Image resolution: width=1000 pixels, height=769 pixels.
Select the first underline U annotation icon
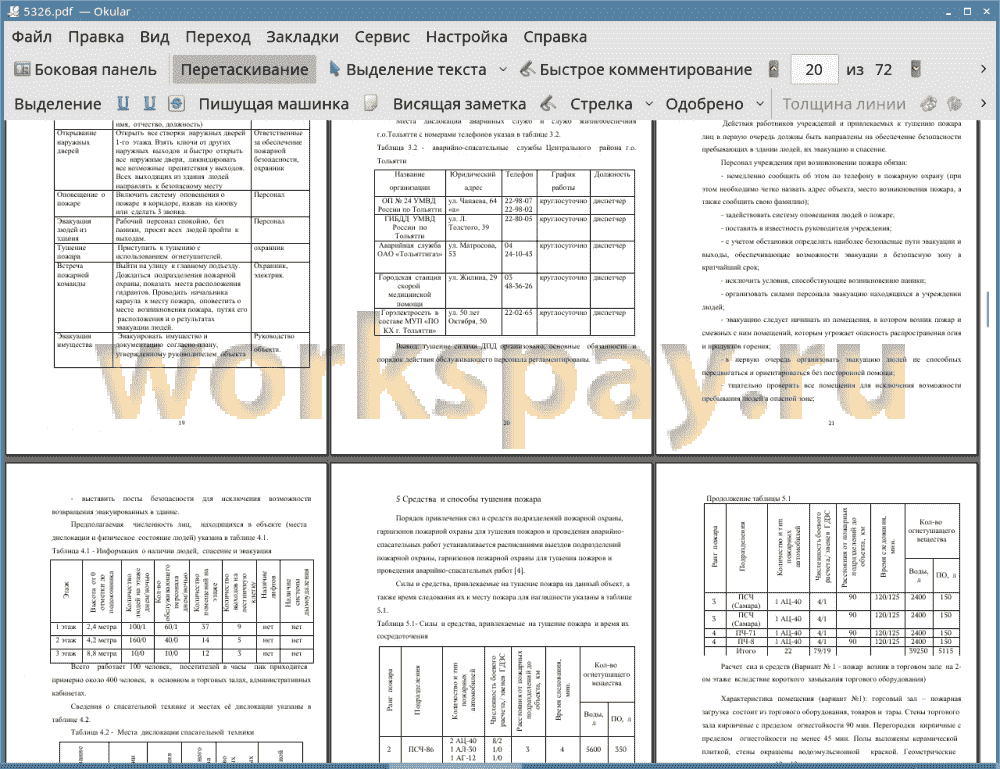pos(123,104)
